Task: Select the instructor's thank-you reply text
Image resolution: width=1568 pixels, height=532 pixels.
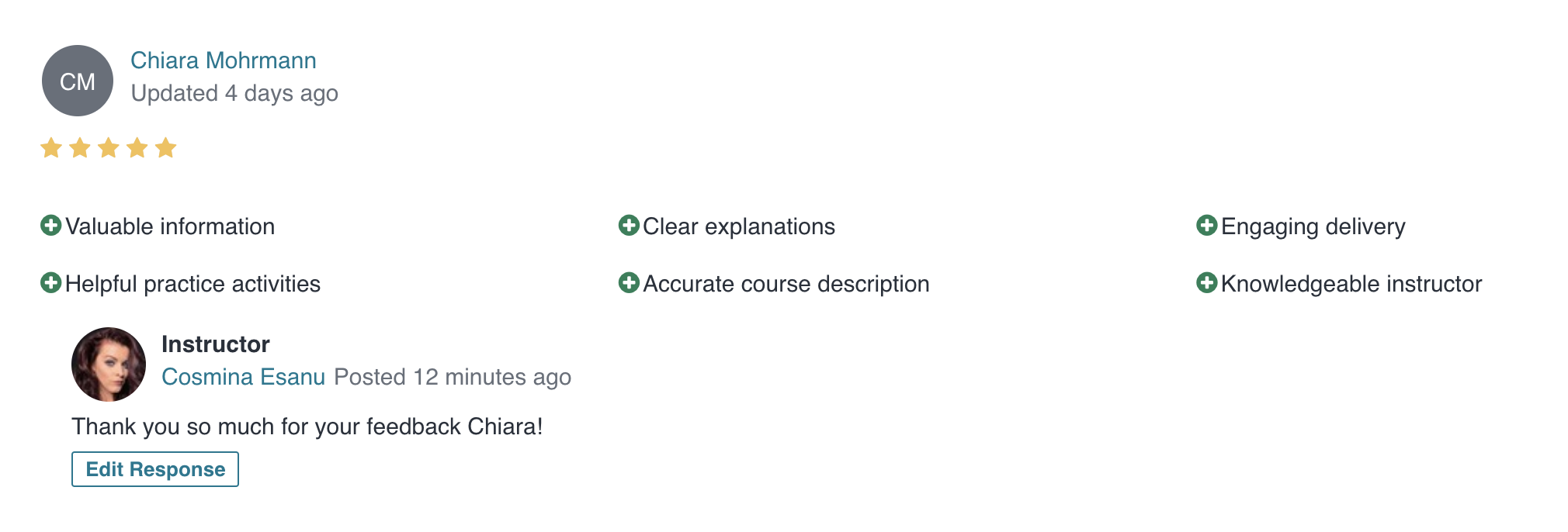Action: (x=307, y=427)
